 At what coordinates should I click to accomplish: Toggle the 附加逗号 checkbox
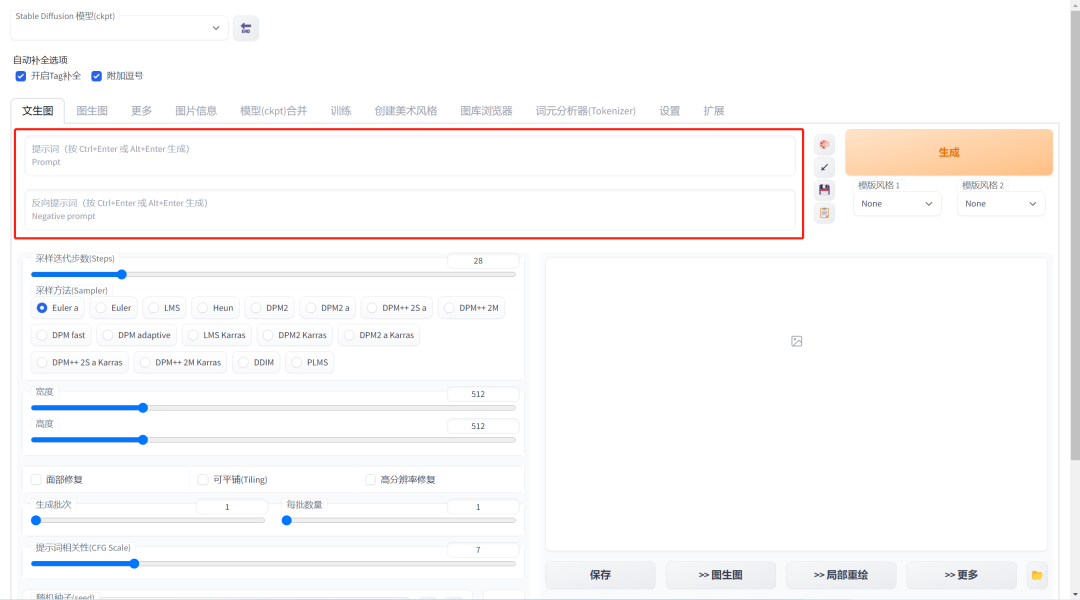pos(97,76)
